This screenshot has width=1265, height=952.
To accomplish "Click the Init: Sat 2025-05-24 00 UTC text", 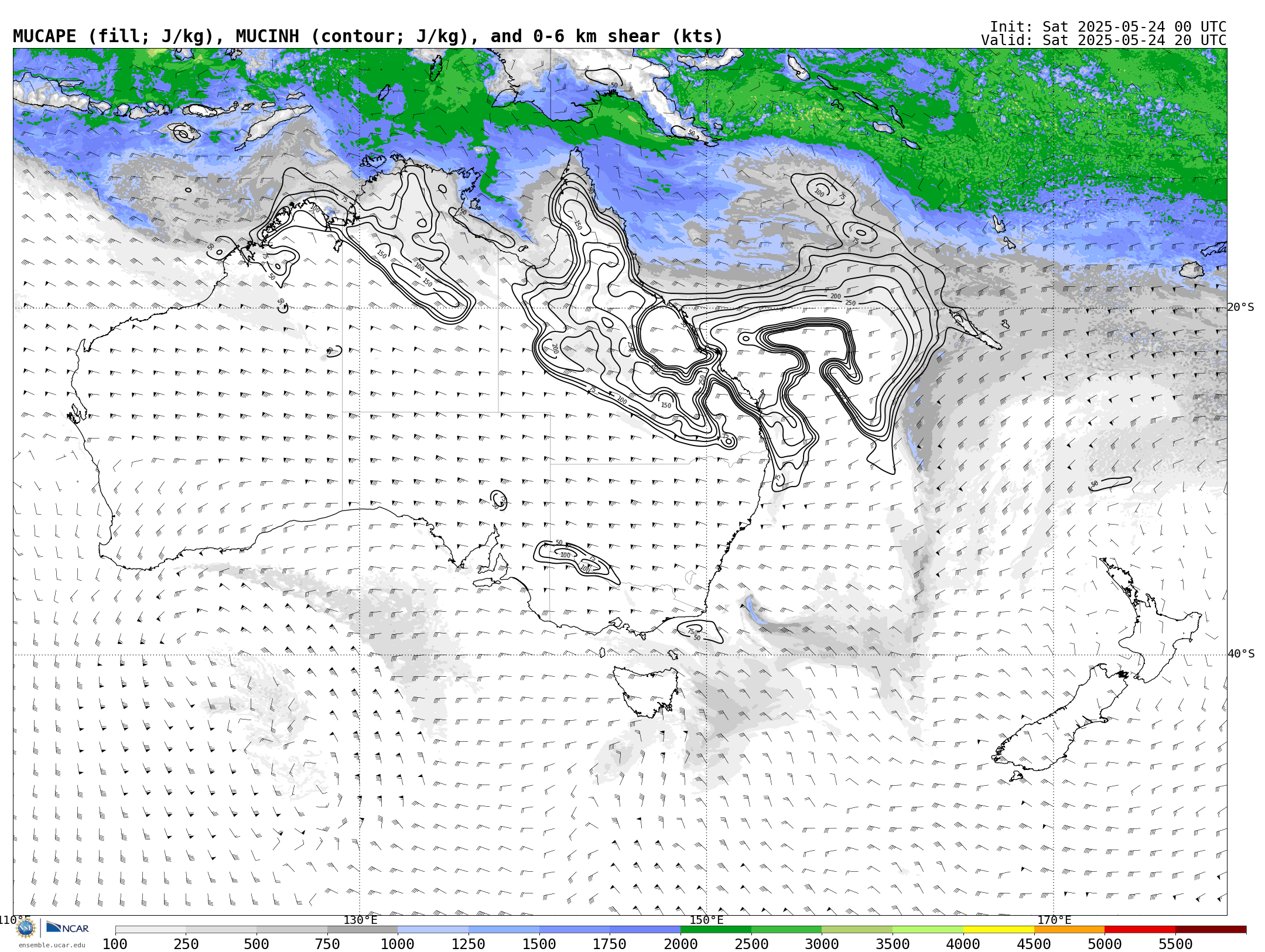I will pos(1107,27).
